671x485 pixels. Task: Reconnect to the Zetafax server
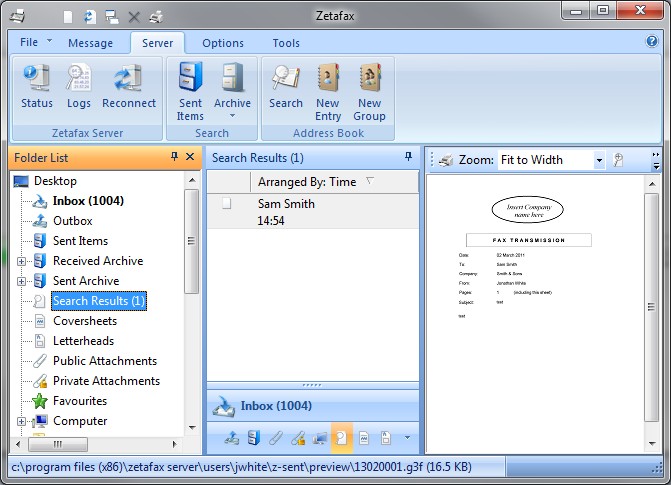point(129,86)
